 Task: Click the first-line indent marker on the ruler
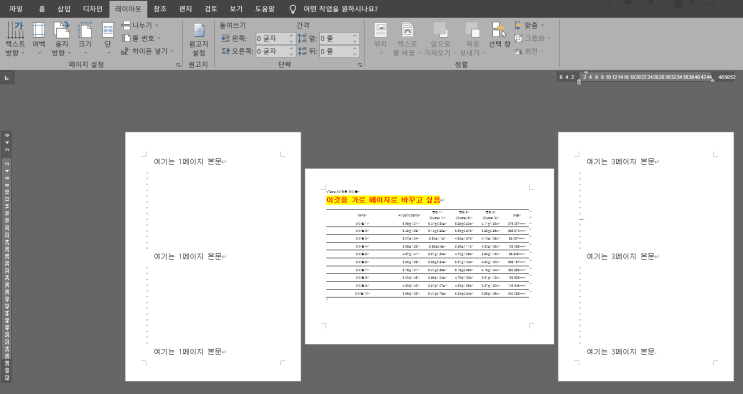point(586,73)
